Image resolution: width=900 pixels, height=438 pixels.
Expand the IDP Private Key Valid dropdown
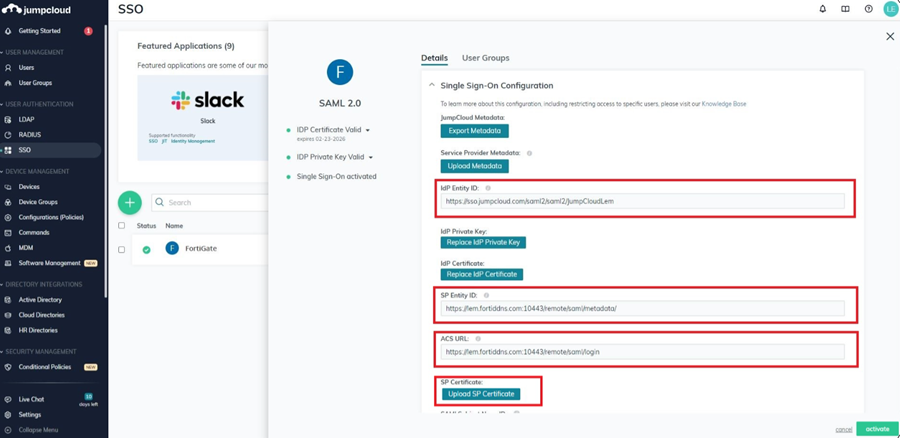(x=370, y=157)
